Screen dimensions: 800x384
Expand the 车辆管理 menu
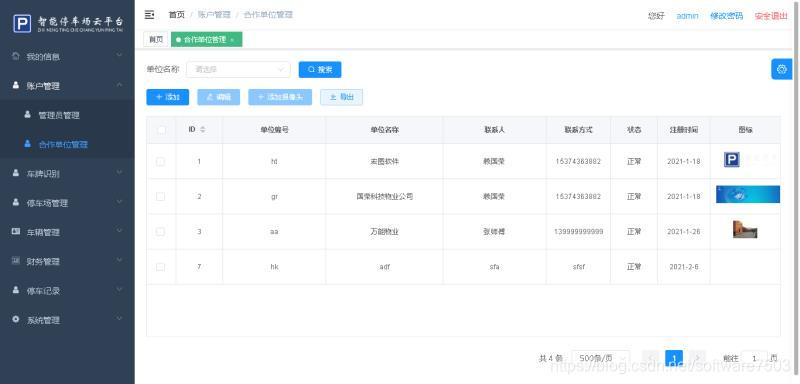pos(67,232)
